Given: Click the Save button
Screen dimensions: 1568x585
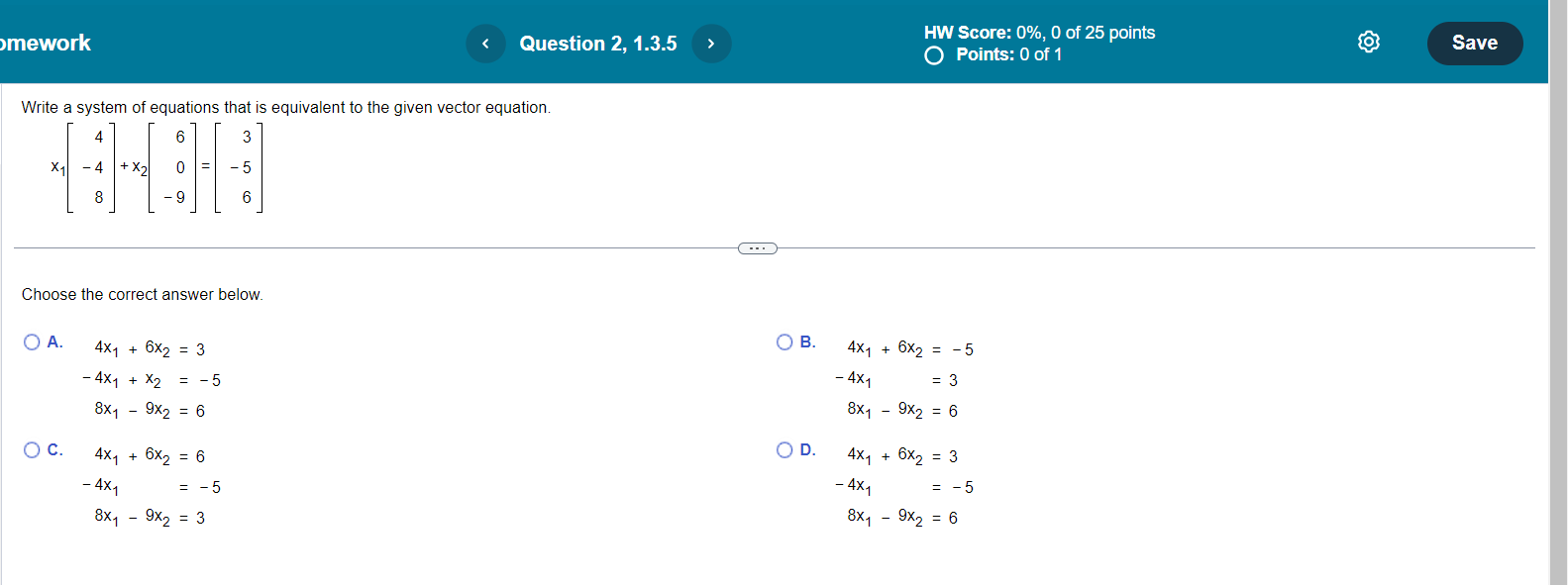Looking at the screenshot, I should click(1475, 43).
